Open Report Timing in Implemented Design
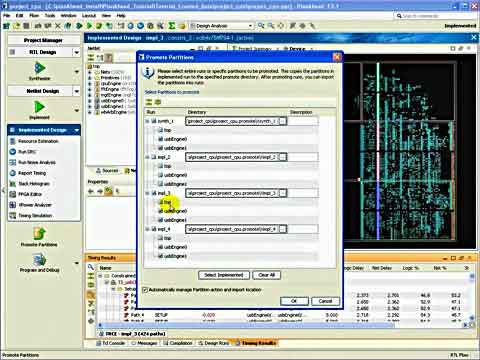 point(32,173)
